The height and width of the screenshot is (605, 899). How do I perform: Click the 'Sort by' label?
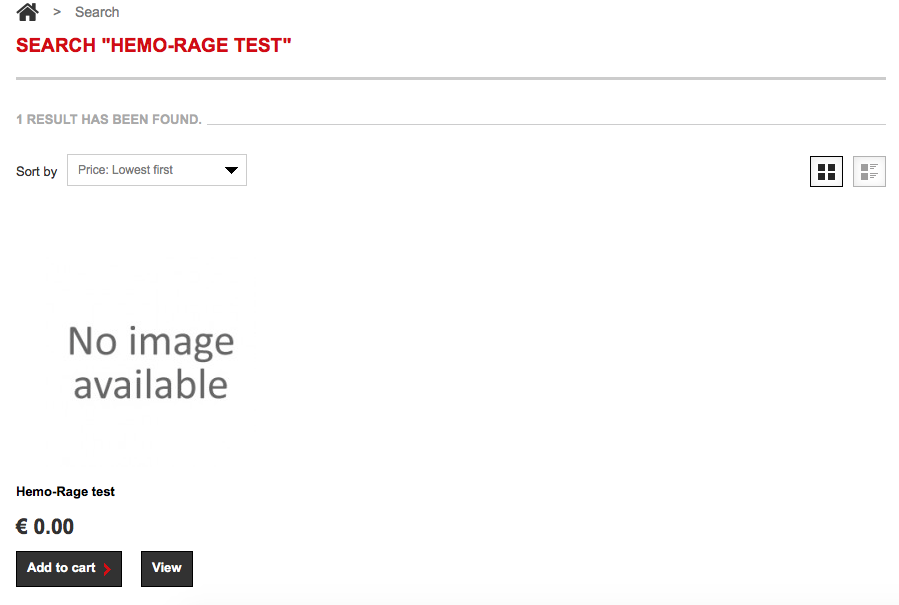coord(37,171)
